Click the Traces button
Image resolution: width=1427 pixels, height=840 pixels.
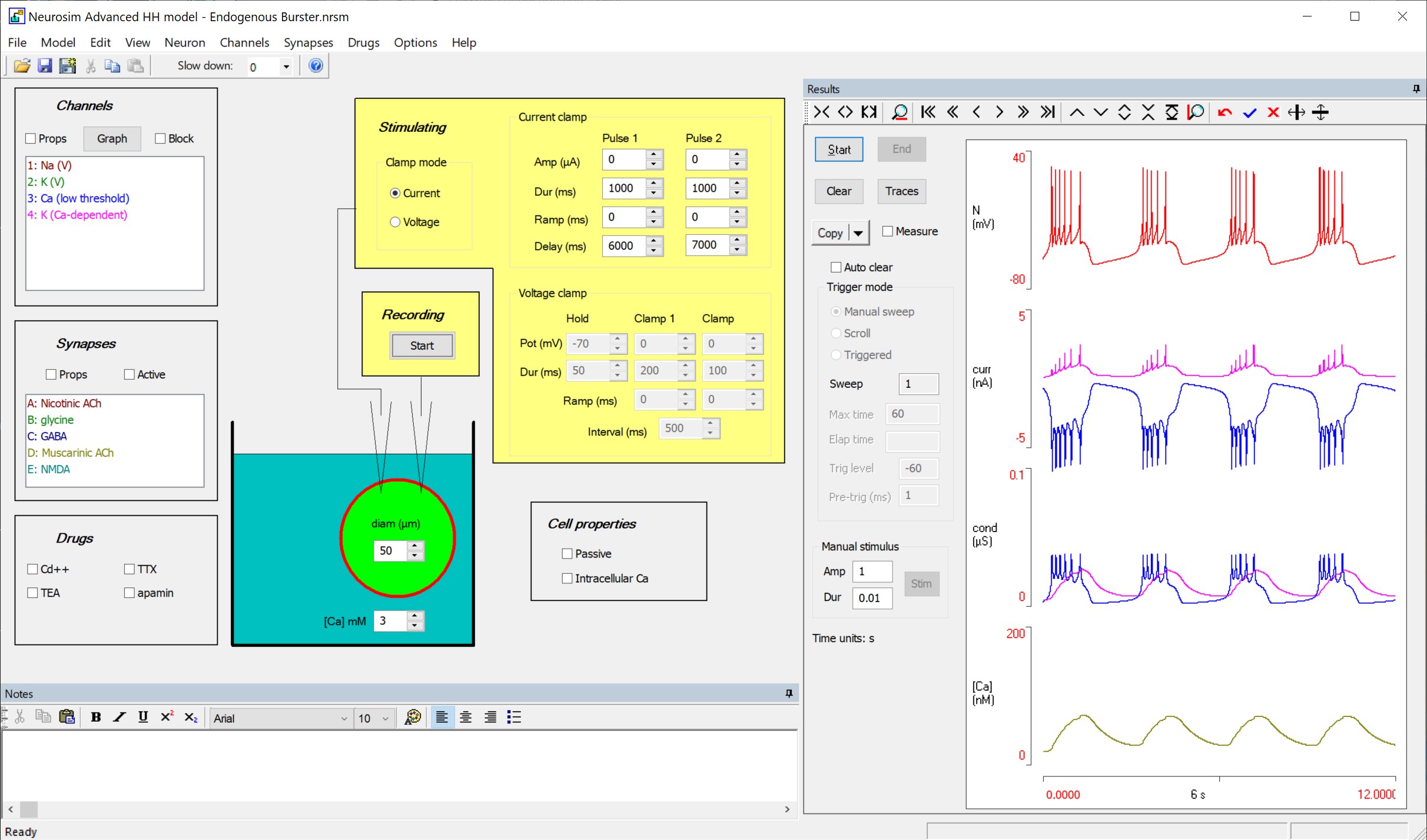[901, 191]
